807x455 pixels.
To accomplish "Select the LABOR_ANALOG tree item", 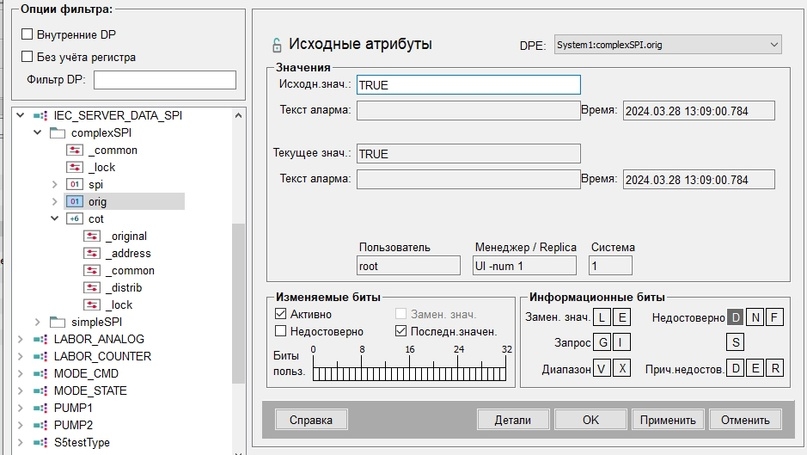I will (x=99, y=339).
